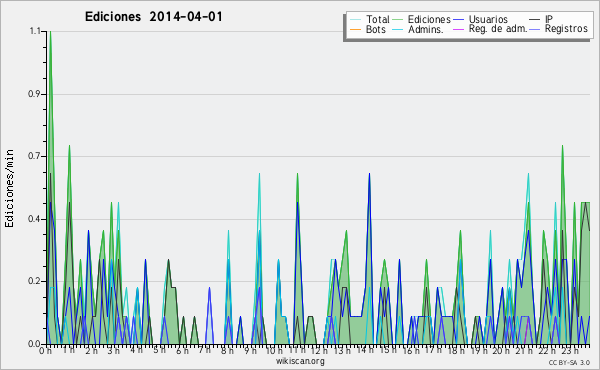This screenshot has height=370, width=600.
Task: Click the blue Usuarios peak near 14 h
Action: coord(369,175)
